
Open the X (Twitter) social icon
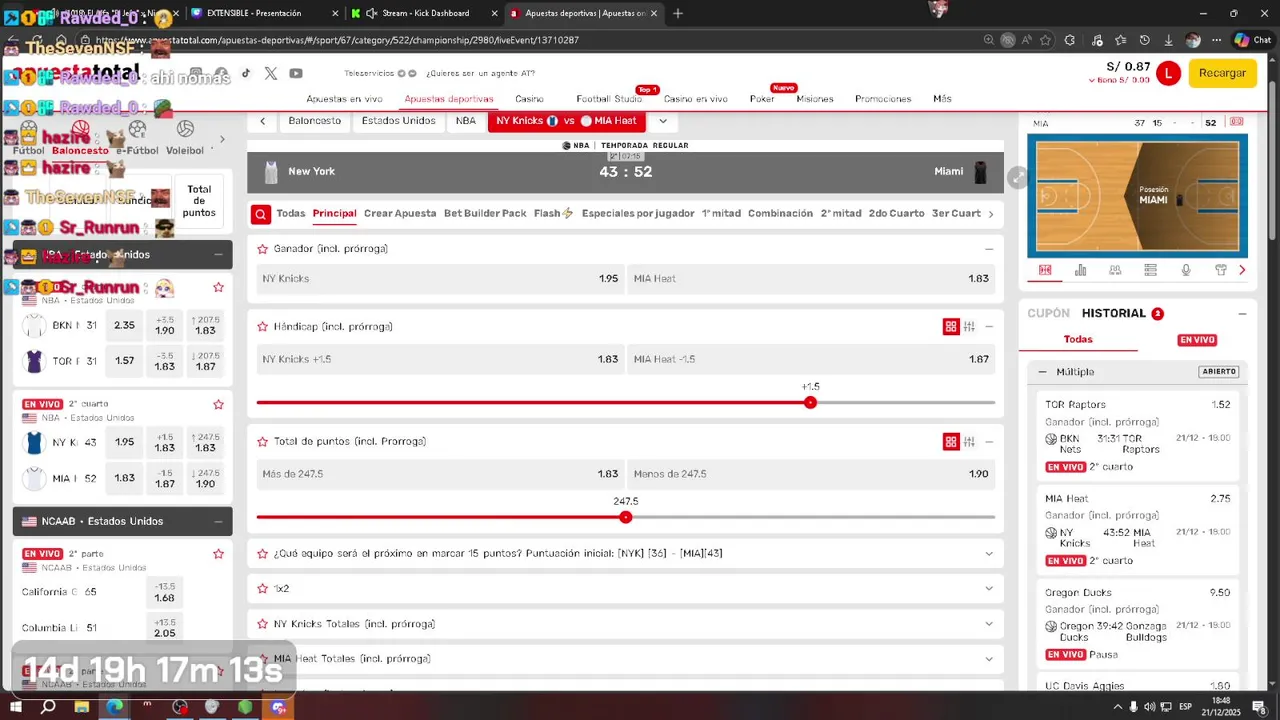coord(271,73)
